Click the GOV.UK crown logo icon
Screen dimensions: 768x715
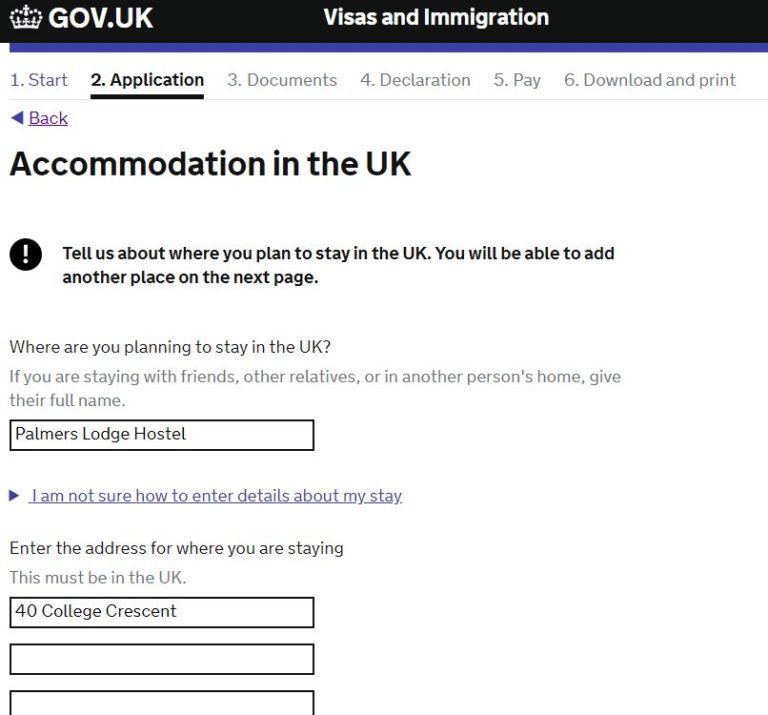coord(26,17)
